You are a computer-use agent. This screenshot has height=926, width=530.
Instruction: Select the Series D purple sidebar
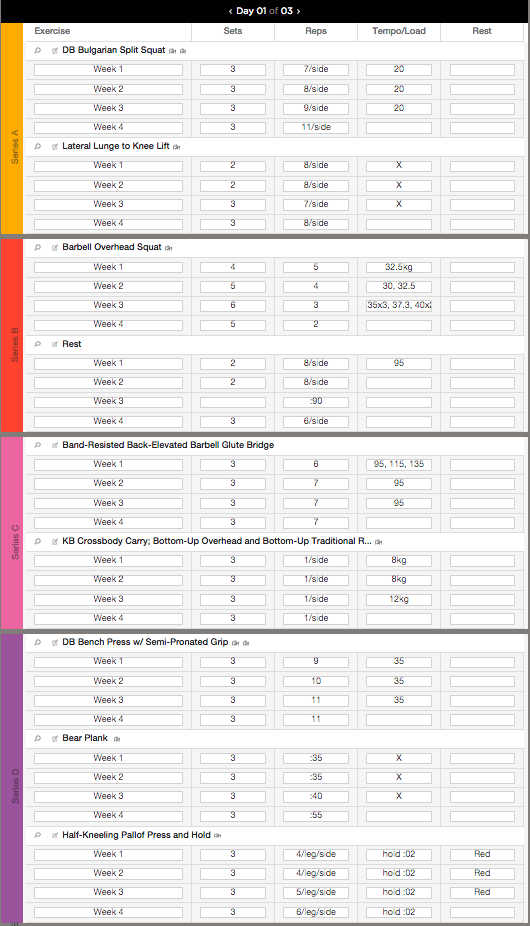12,778
